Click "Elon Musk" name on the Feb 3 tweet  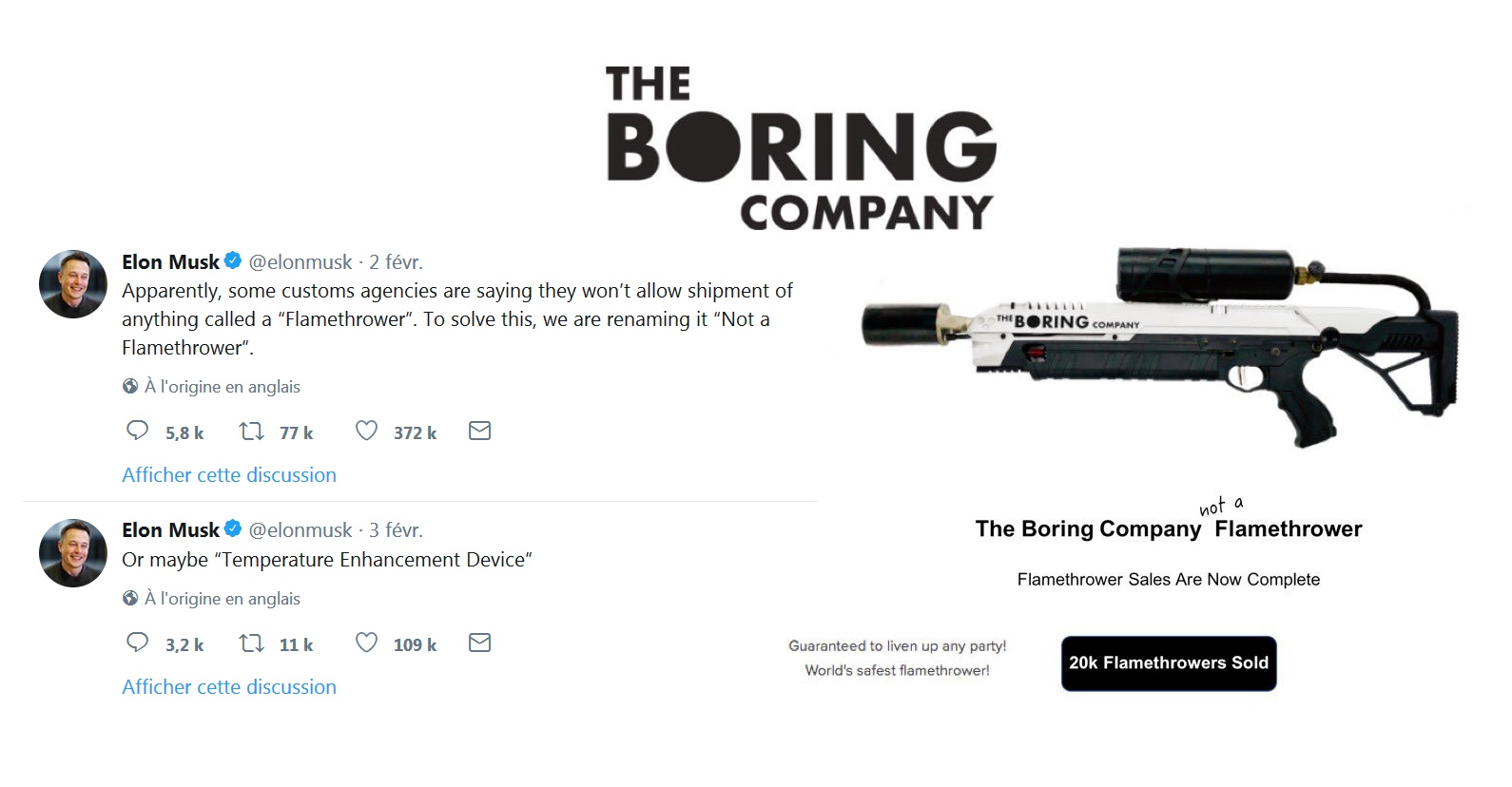170,530
